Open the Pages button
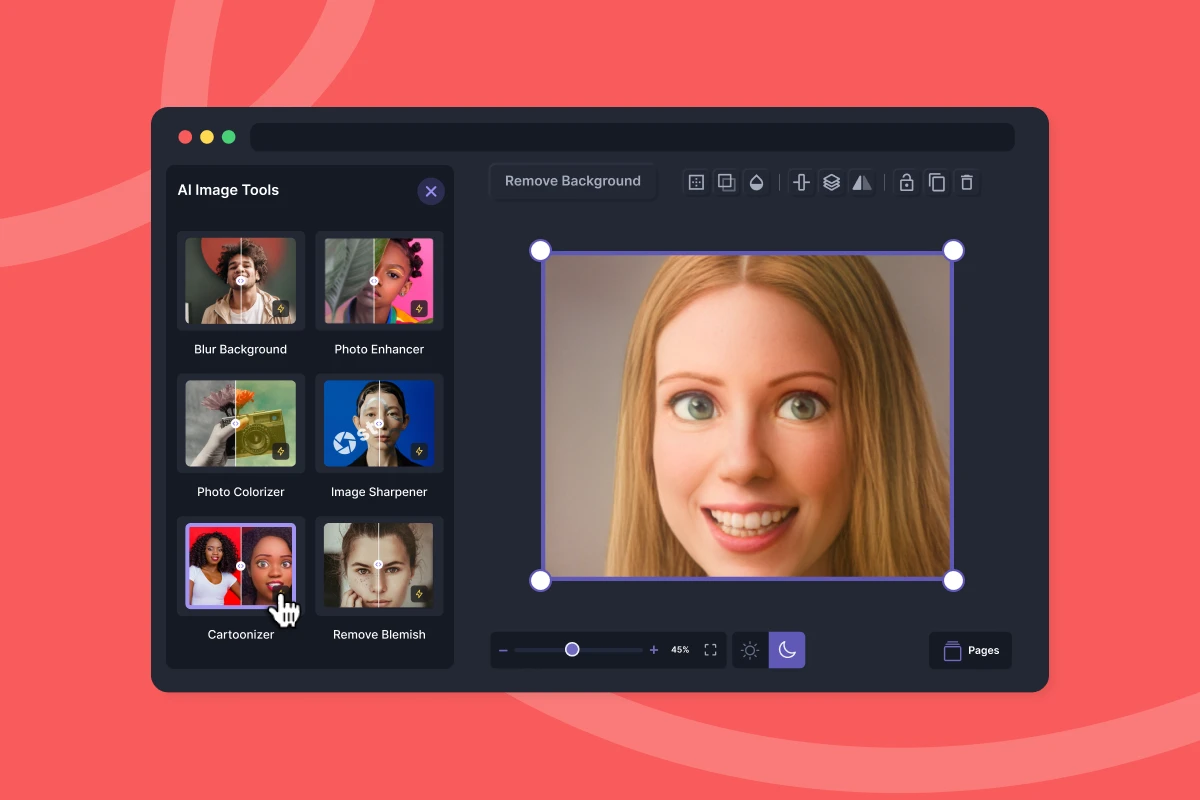Image resolution: width=1200 pixels, height=800 pixels. tap(970, 650)
